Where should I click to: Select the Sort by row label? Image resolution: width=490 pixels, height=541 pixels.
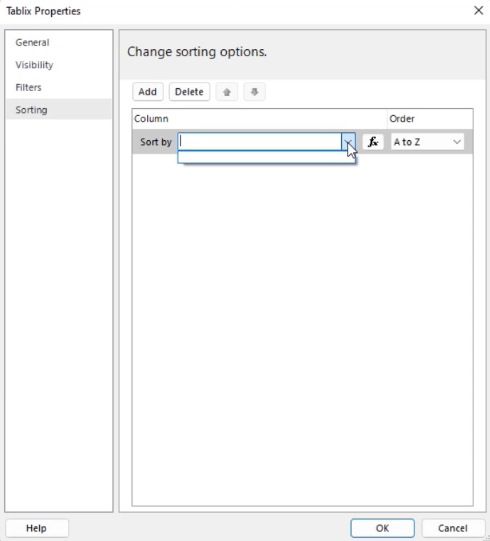click(x=156, y=142)
